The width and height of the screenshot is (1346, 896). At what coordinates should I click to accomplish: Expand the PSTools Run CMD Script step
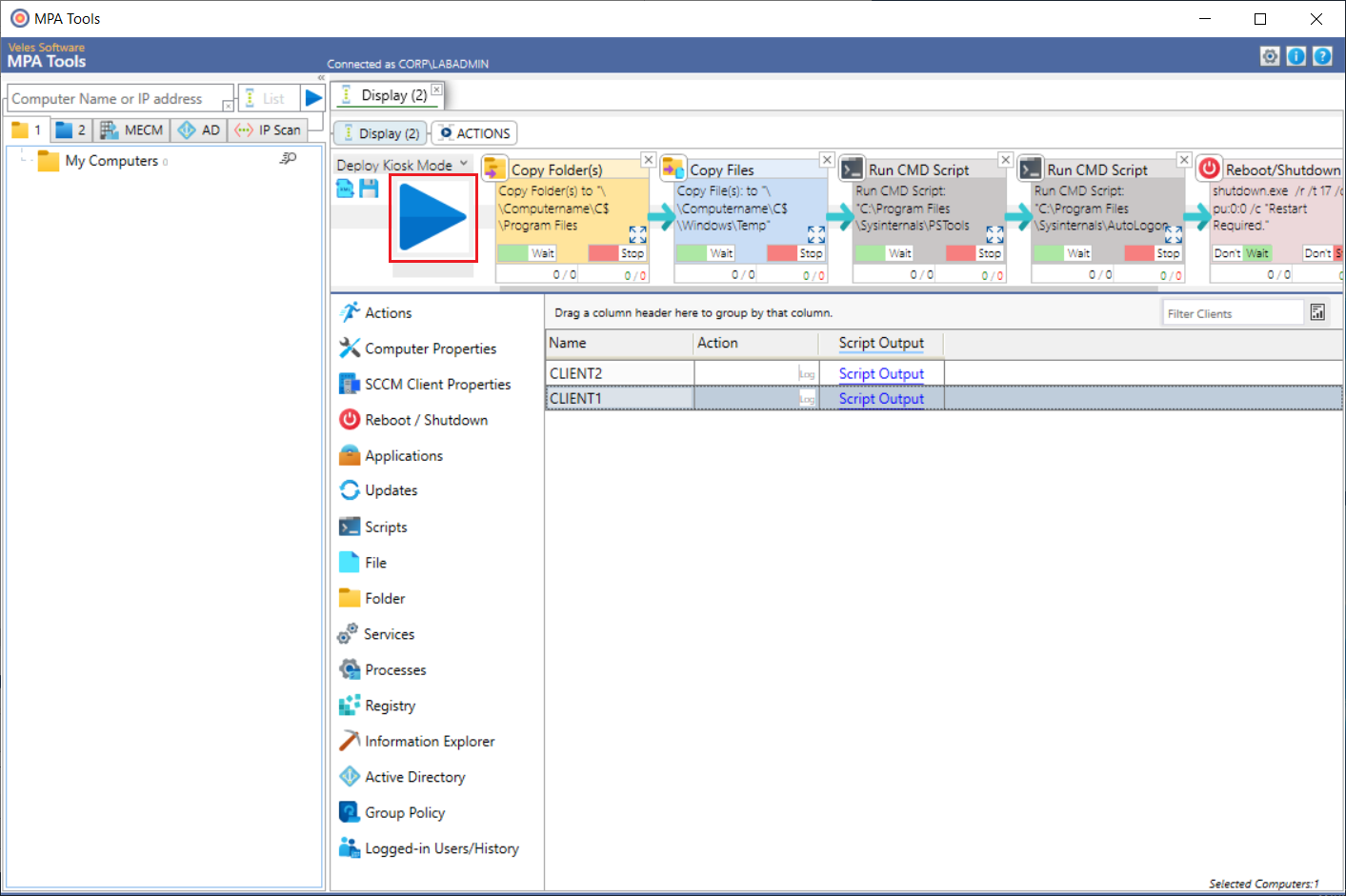[994, 234]
